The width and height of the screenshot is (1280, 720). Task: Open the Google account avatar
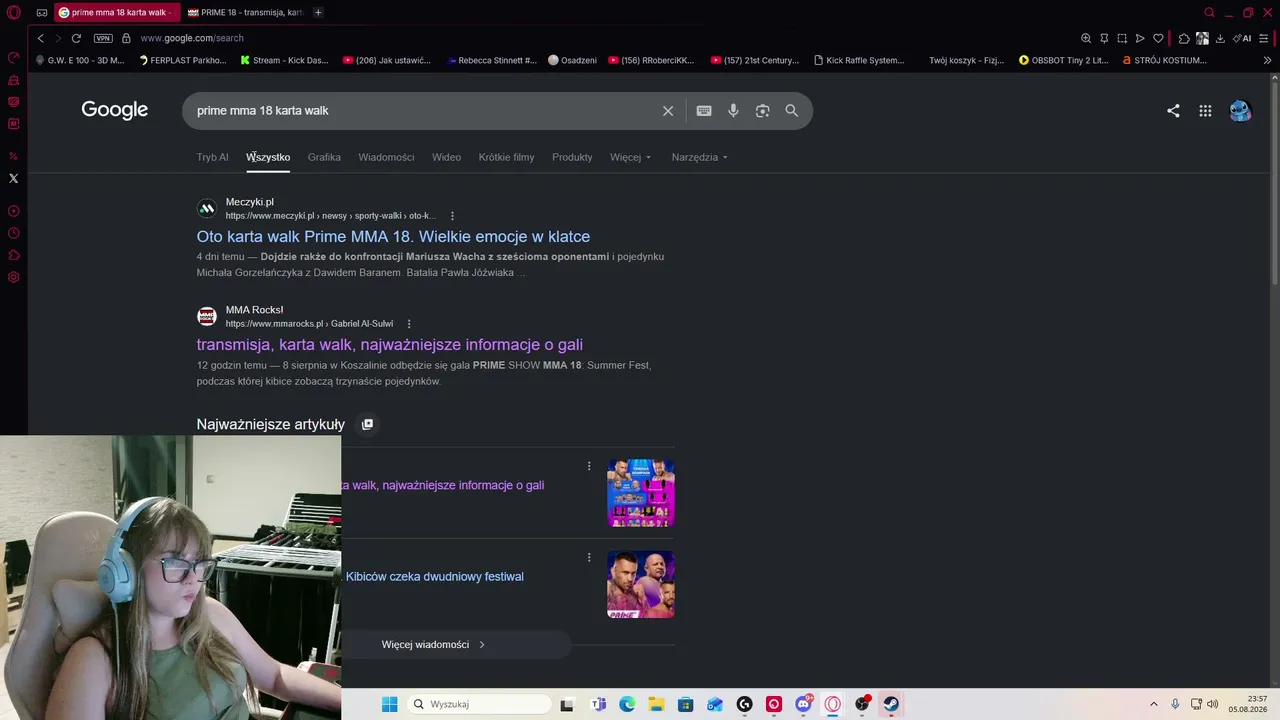point(1240,111)
